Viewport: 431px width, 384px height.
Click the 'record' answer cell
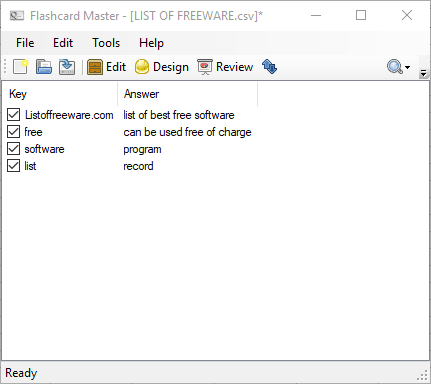tap(138, 166)
